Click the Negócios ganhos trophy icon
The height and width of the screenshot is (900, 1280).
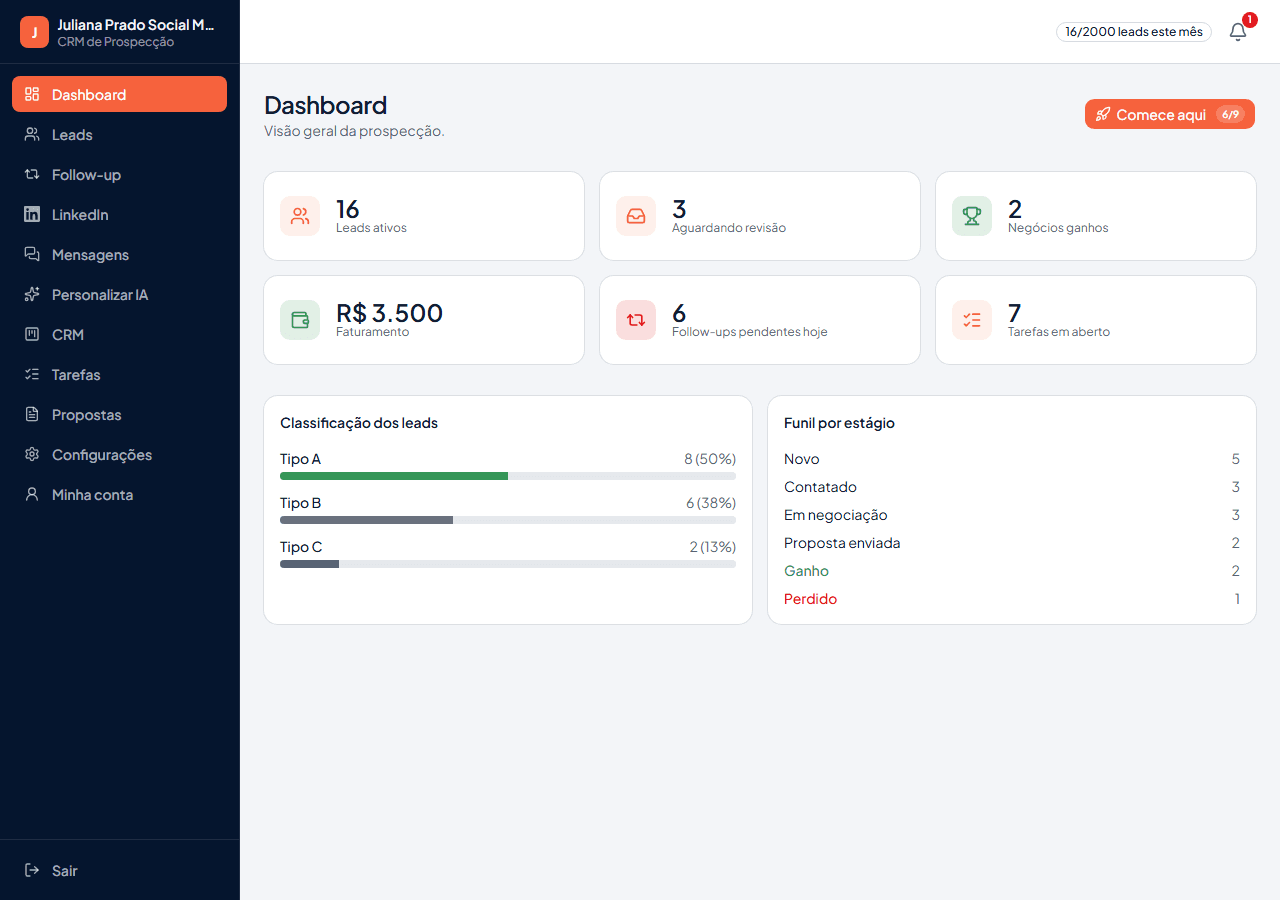[x=972, y=216]
